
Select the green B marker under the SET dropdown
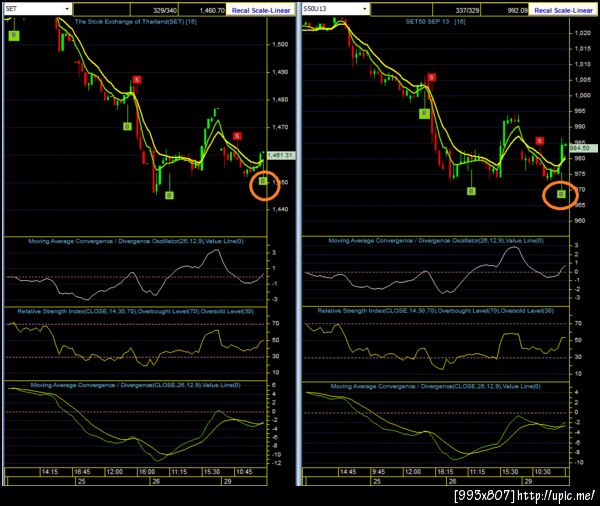click(14, 36)
